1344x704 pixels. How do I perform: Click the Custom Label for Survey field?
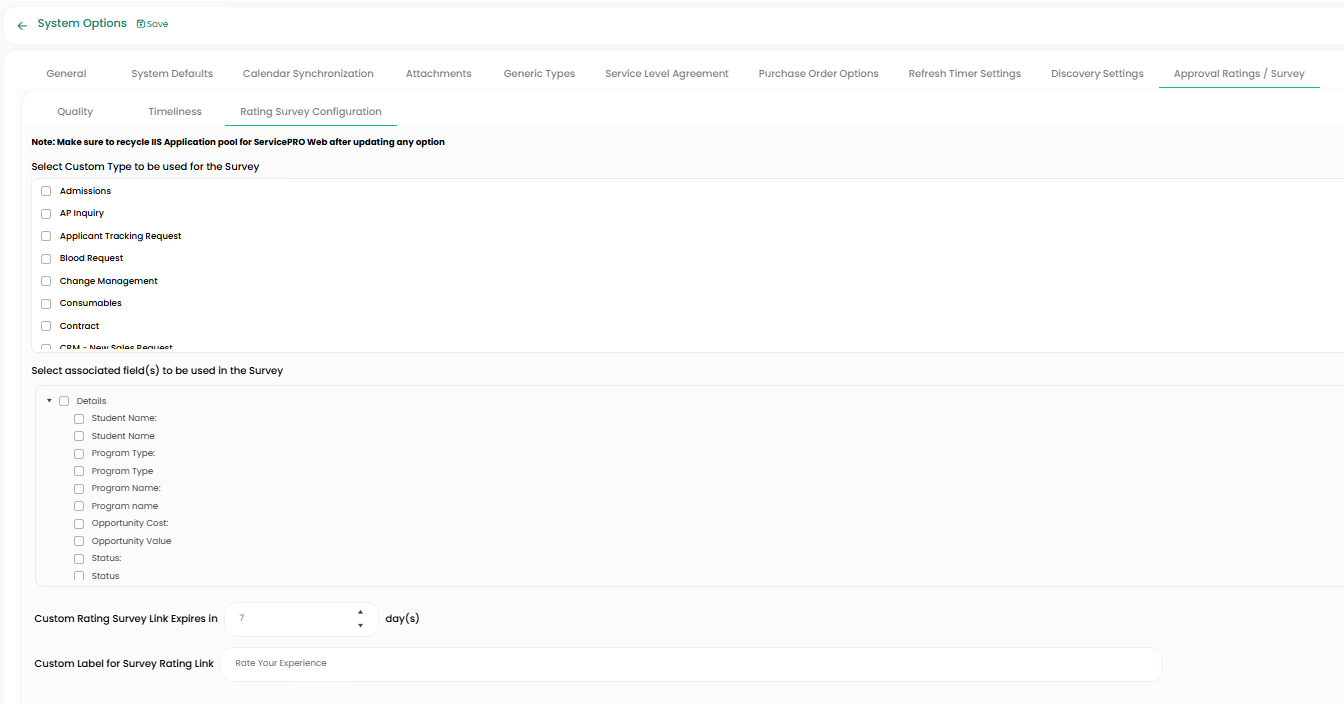point(690,664)
